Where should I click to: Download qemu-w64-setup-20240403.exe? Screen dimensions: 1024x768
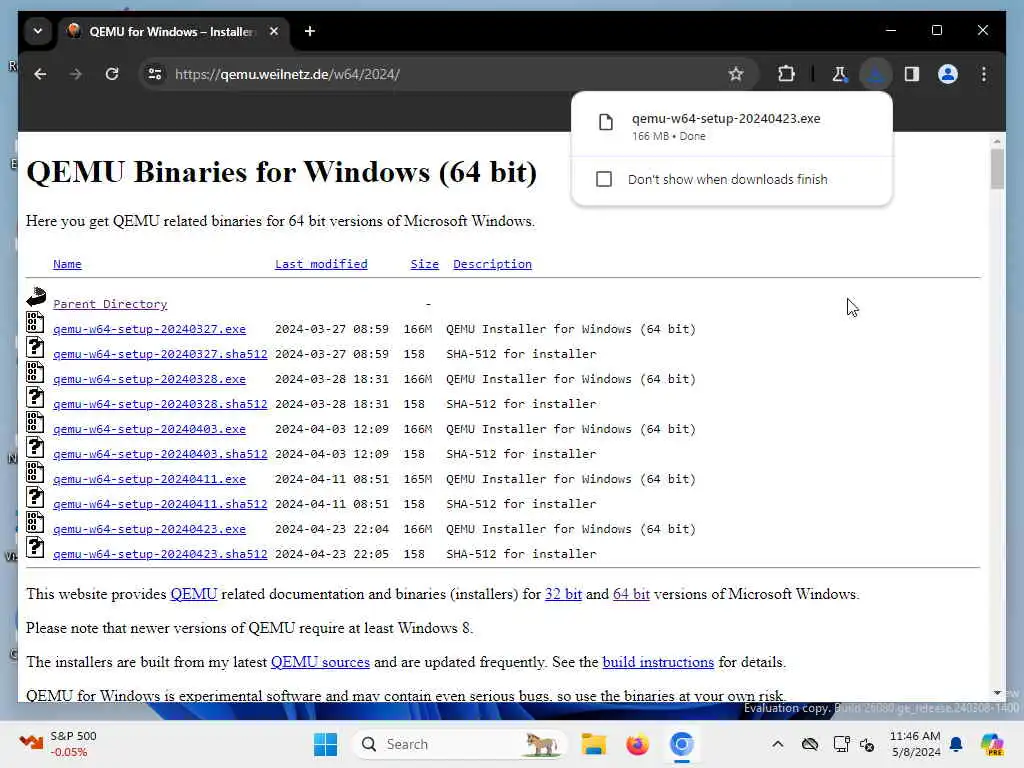tap(150, 429)
